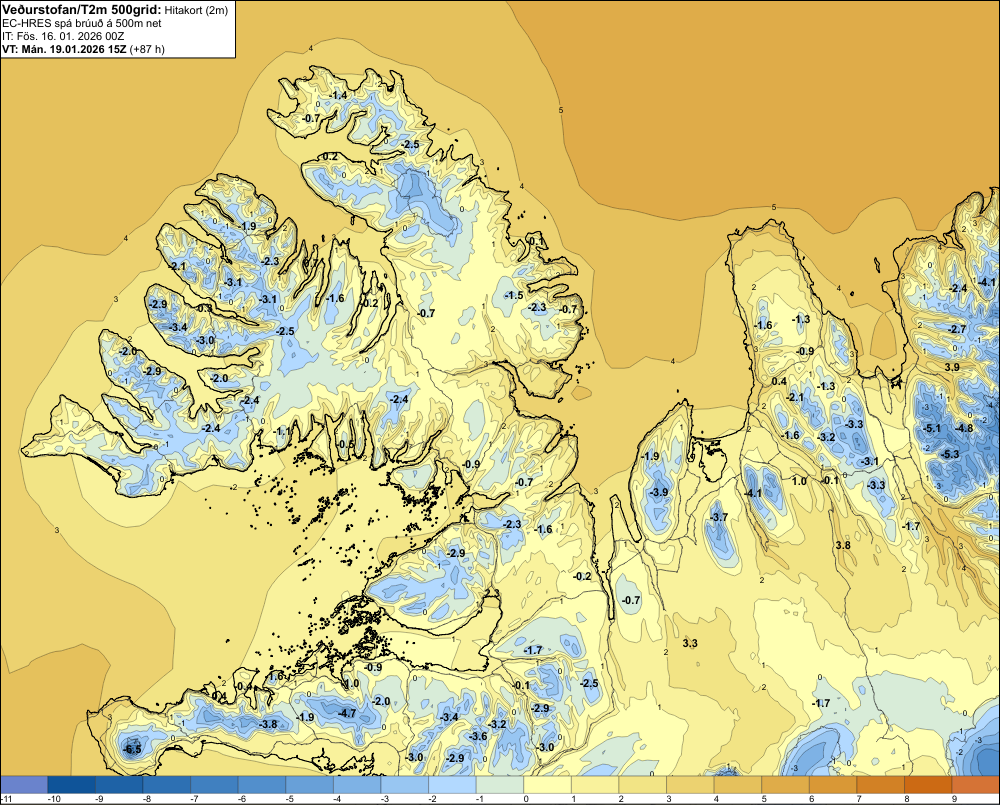Click the '3.9' temperature value
The image size is (1000, 805).
pos(952,367)
